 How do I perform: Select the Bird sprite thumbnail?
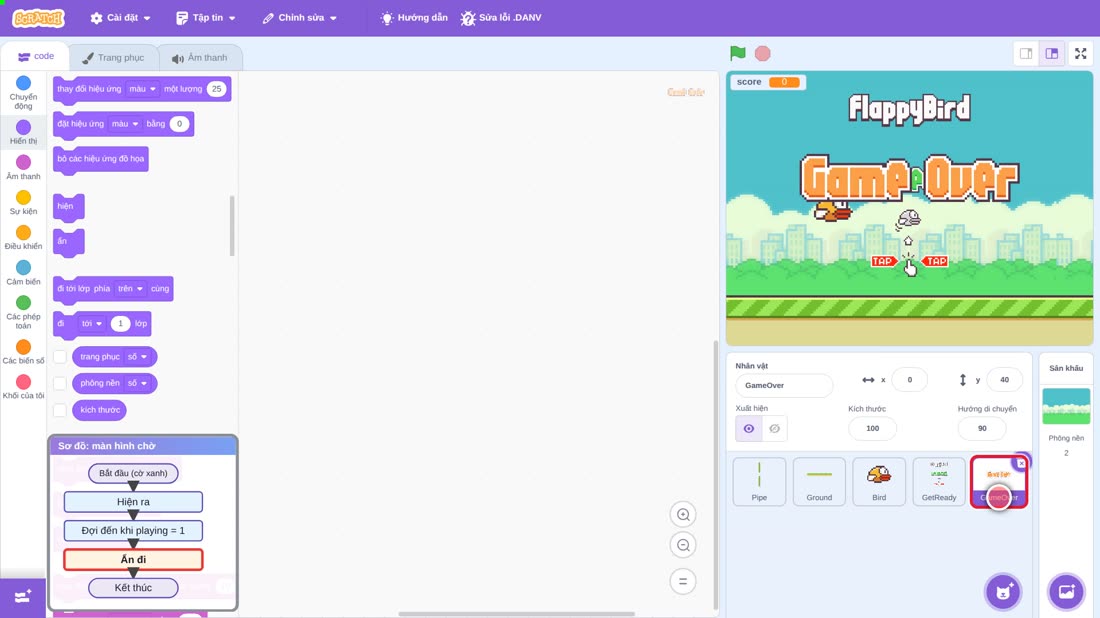[878, 481]
